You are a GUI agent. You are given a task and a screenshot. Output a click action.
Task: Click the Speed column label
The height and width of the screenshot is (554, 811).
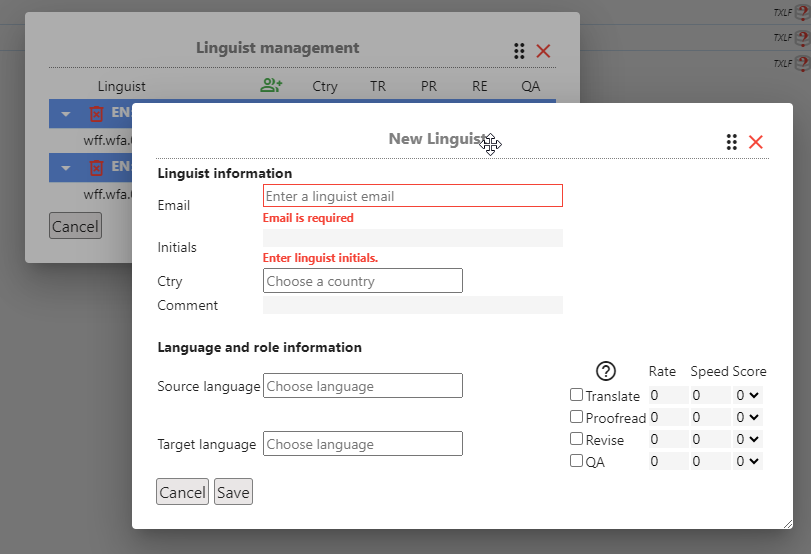pos(709,371)
